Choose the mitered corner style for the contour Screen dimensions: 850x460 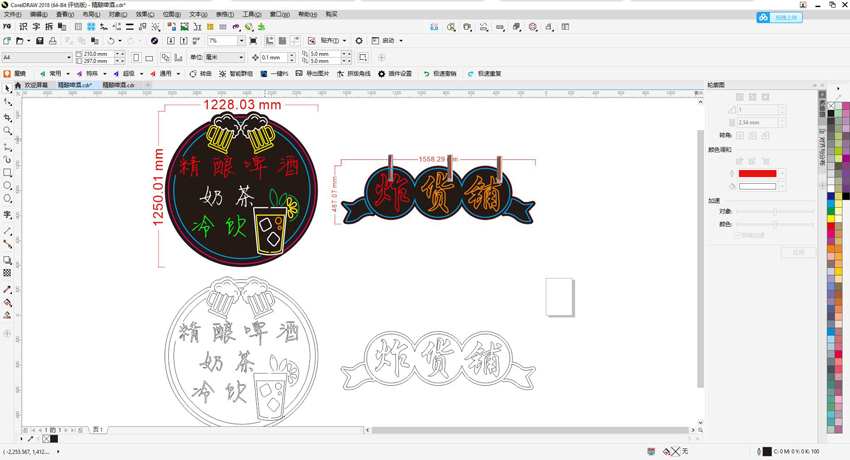[x=739, y=135]
